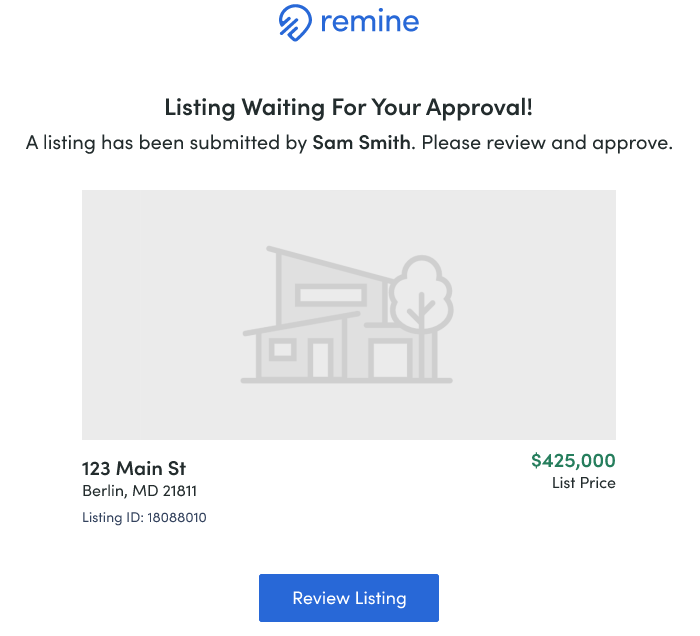The height and width of the screenshot is (636, 700).
Task: Click the front door of house illustration
Action: pos(321,360)
